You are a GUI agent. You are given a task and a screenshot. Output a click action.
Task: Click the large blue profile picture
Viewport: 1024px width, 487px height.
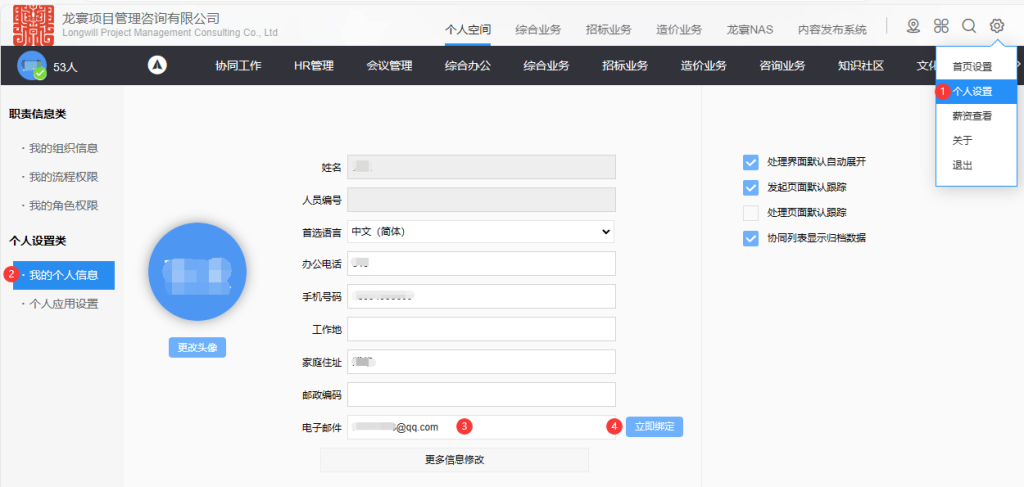tap(197, 271)
